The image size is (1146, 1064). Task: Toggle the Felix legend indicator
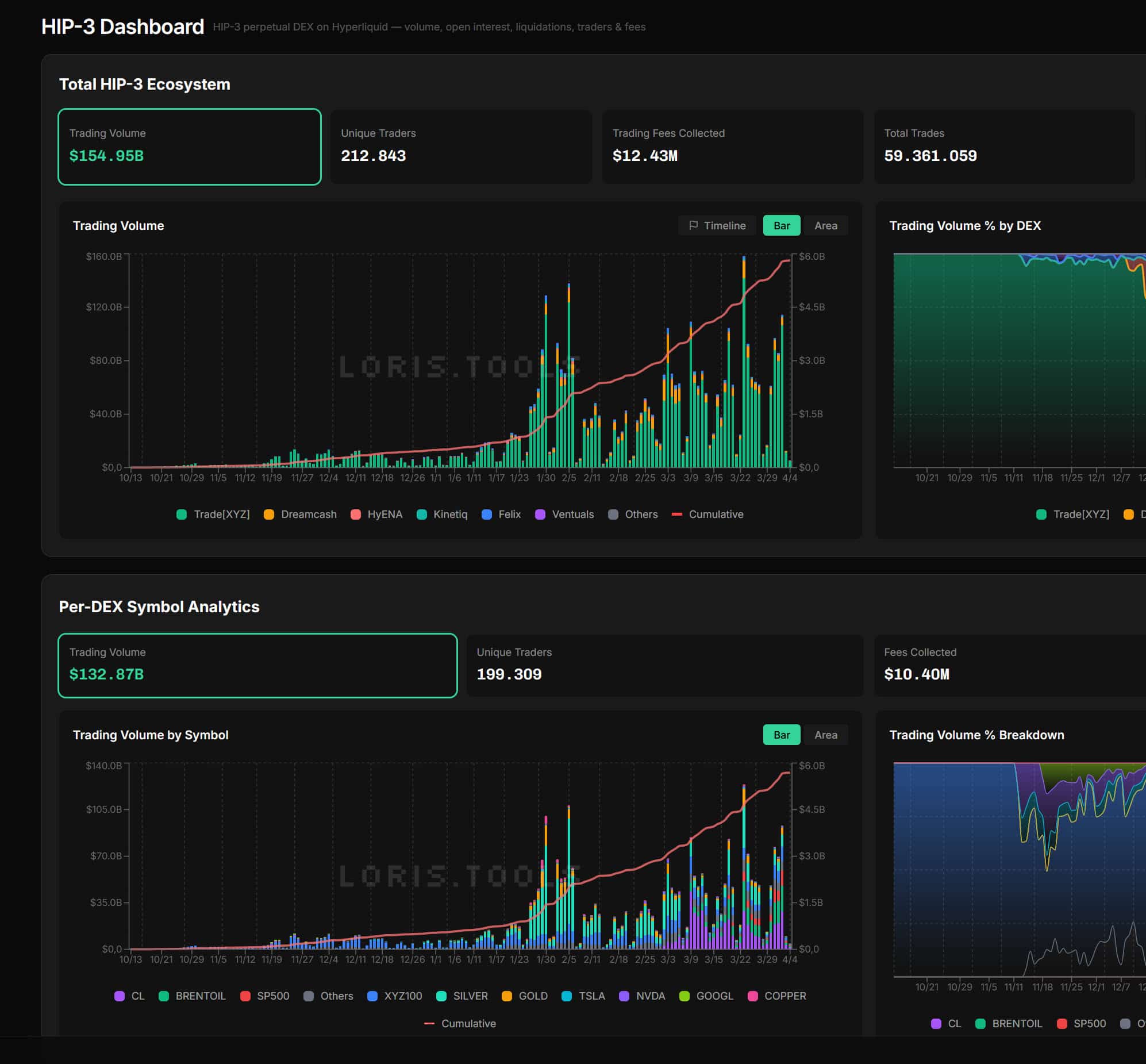point(487,514)
